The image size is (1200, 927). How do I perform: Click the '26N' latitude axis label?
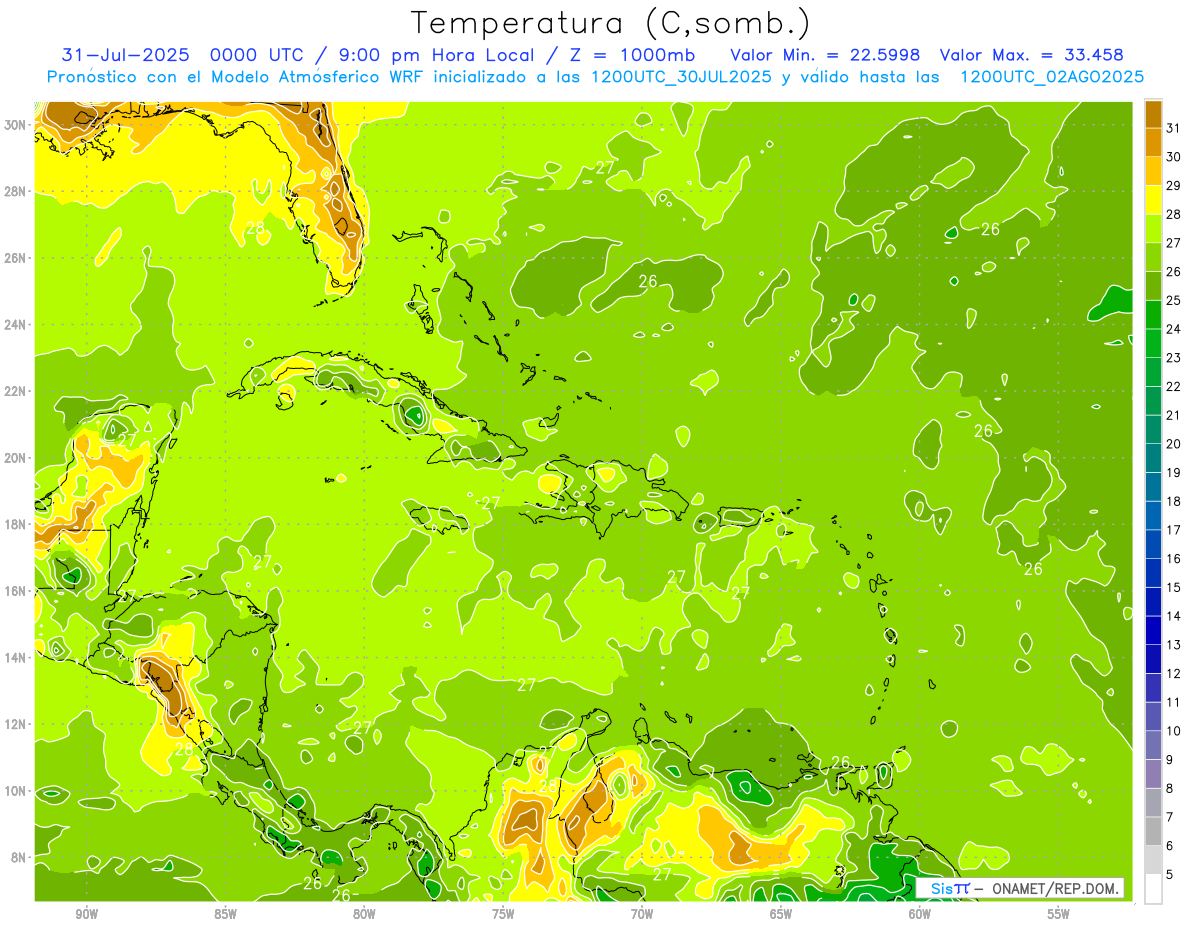16,258
